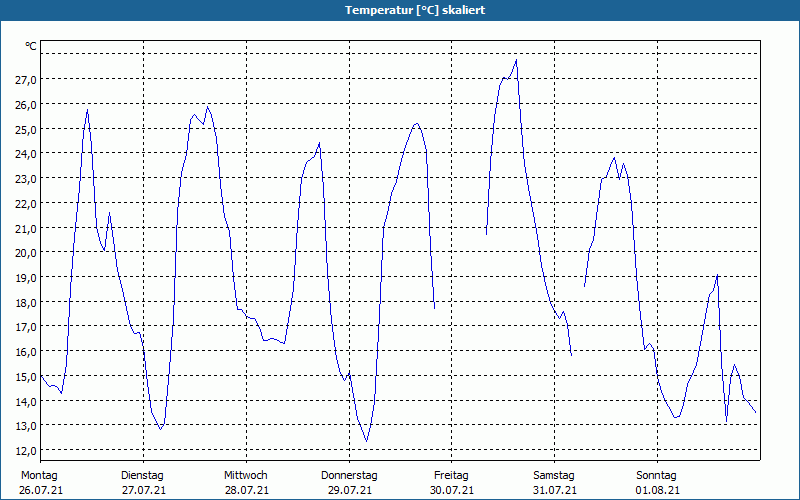Viewport: 800px width, 500px height.
Task: Click the 13,0 y-axis label
Action: point(26,426)
